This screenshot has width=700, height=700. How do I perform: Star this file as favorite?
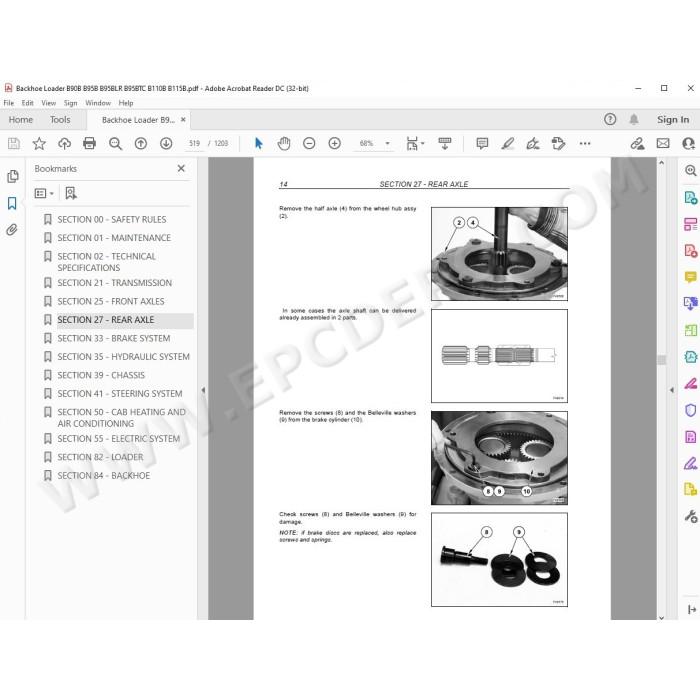click(x=39, y=143)
